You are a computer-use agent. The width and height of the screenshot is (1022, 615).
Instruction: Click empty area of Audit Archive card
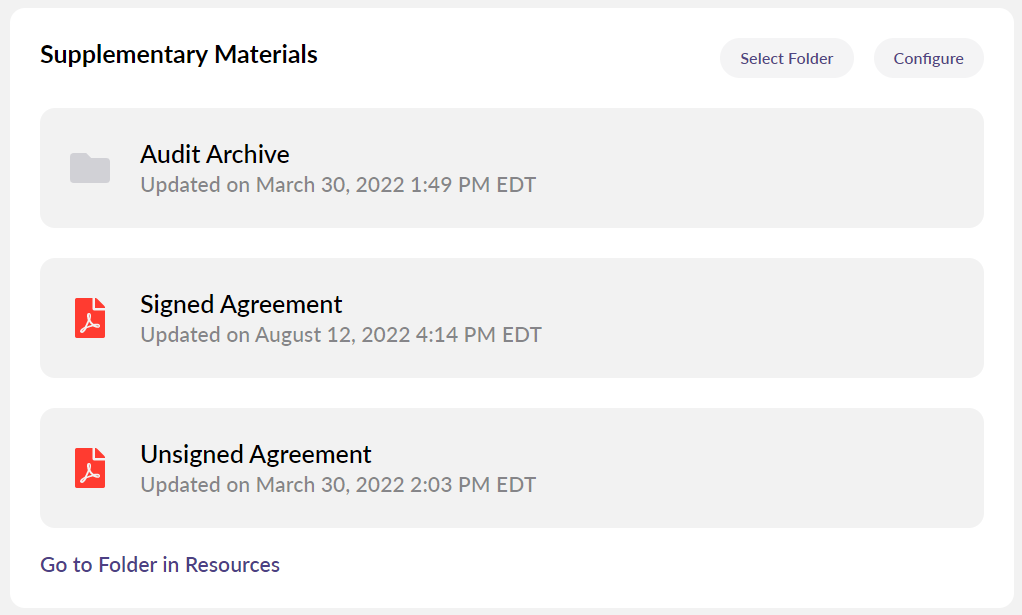760,168
